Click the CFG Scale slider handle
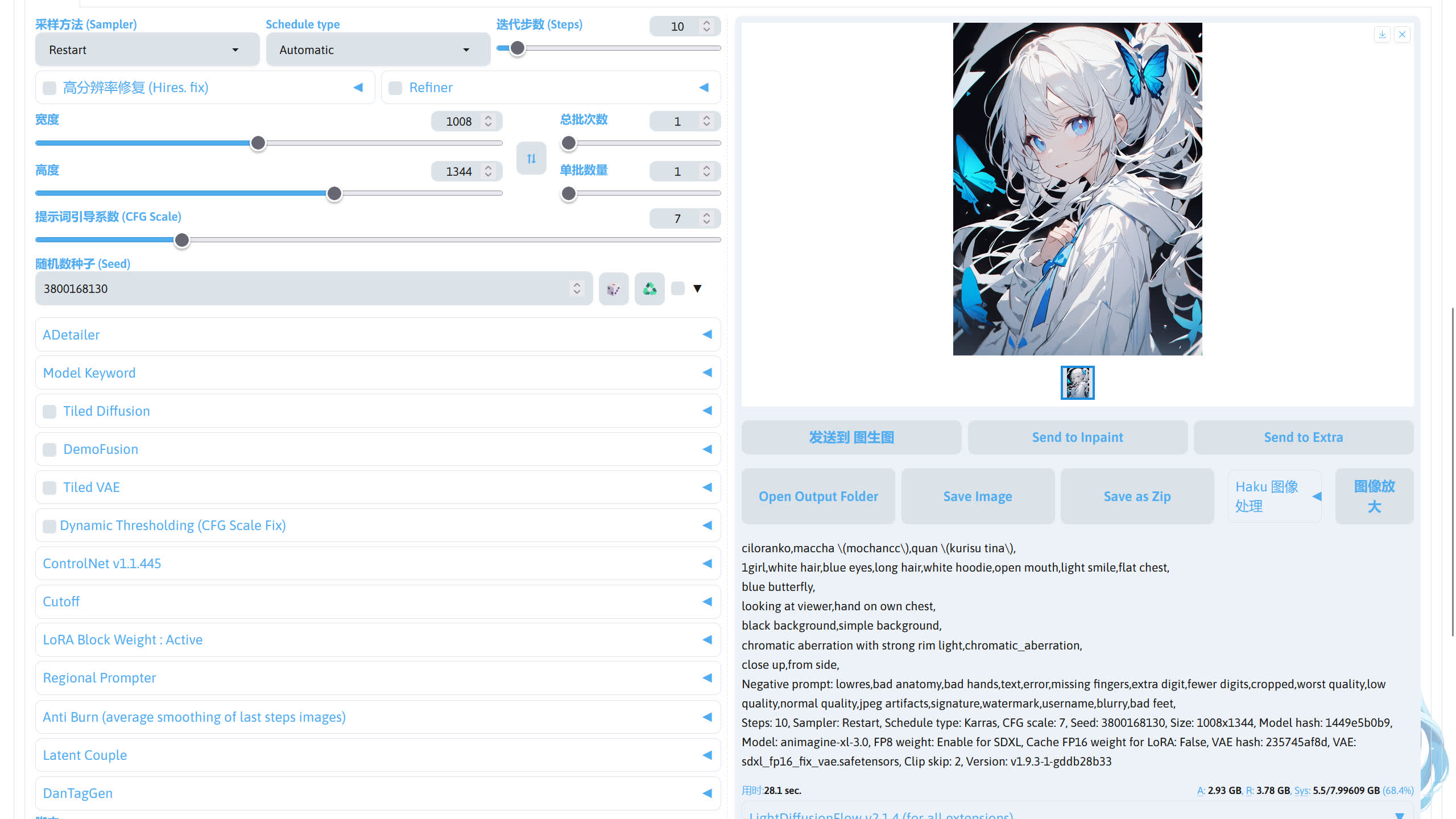 click(182, 240)
